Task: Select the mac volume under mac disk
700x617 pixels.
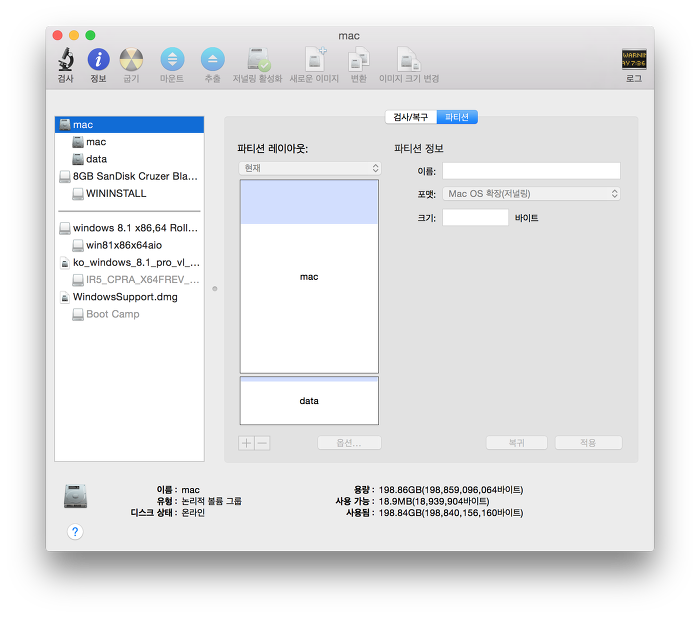Action: tap(129, 142)
